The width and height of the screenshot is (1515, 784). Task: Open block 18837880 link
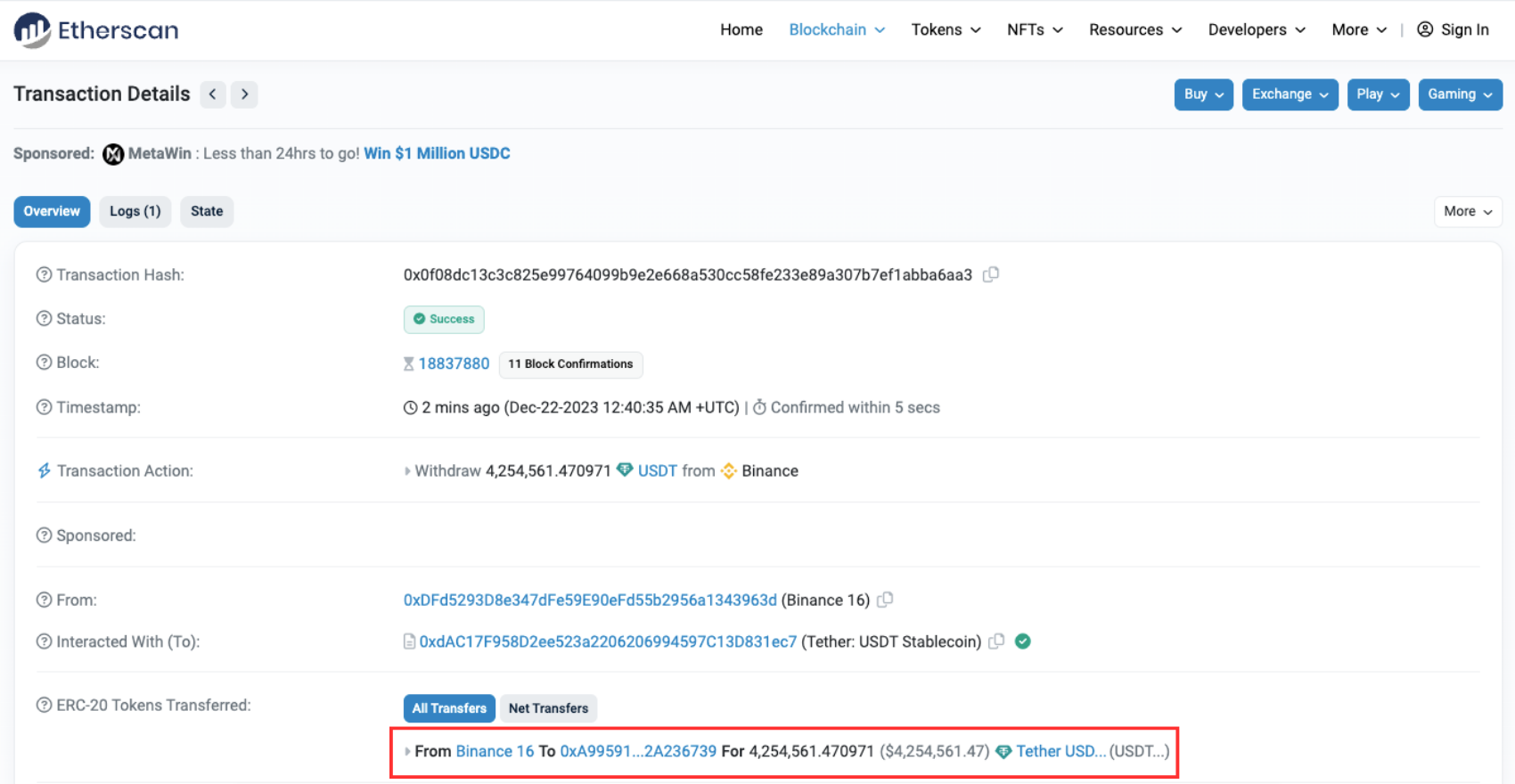[x=454, y=363]
